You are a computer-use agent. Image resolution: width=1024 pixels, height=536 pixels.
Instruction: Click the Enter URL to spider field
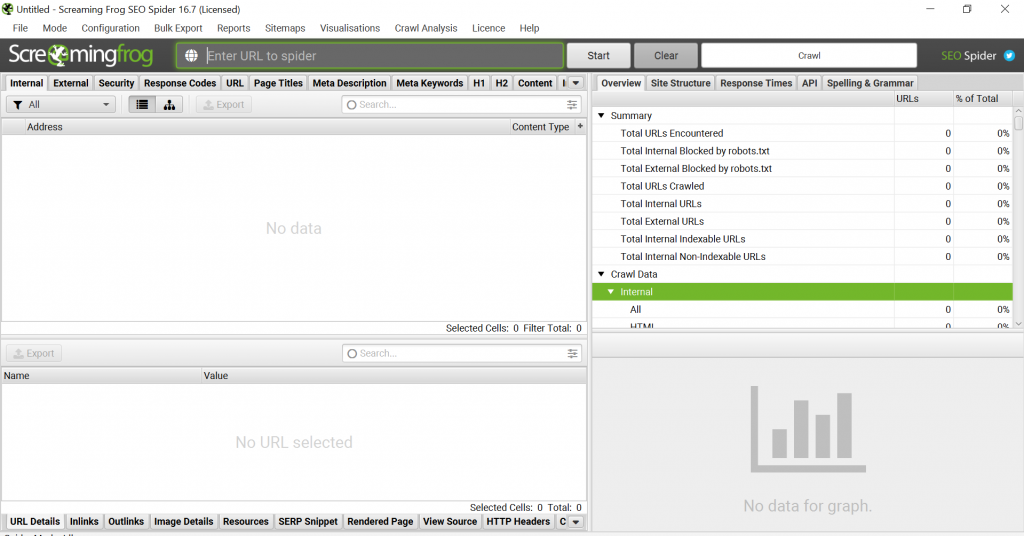point(370,55)
